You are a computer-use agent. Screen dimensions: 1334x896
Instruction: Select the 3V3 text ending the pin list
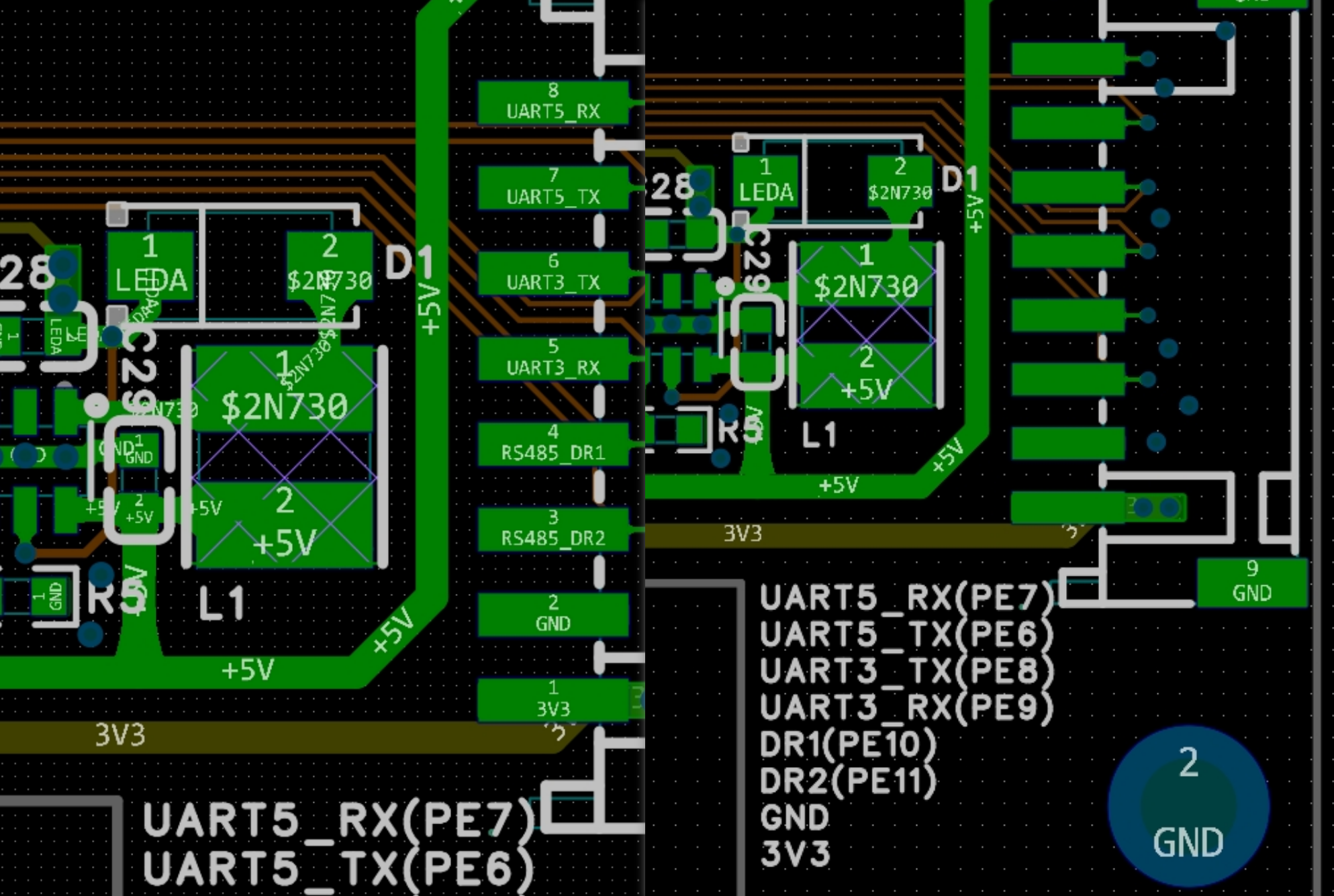click(x=795, y=854)
